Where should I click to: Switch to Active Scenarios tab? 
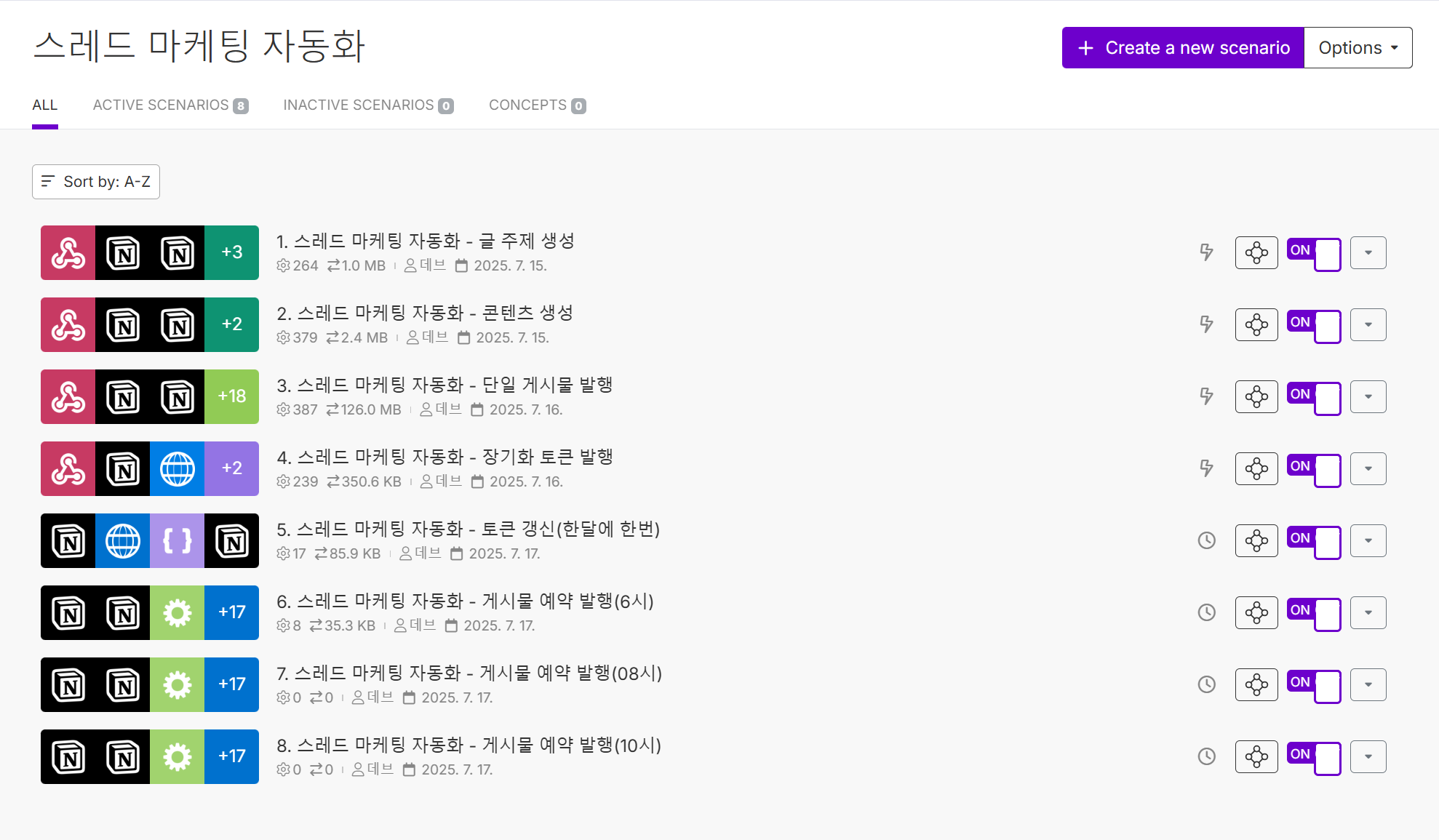[x=170, y=105]
